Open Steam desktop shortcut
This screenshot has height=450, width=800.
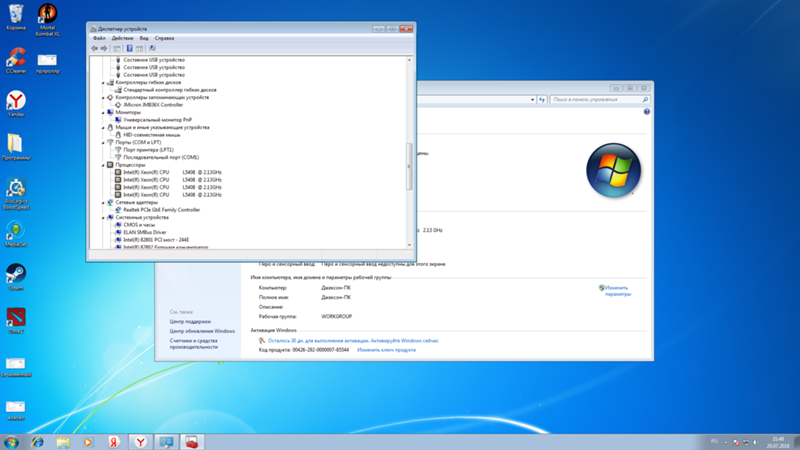[x=16, y=278]
